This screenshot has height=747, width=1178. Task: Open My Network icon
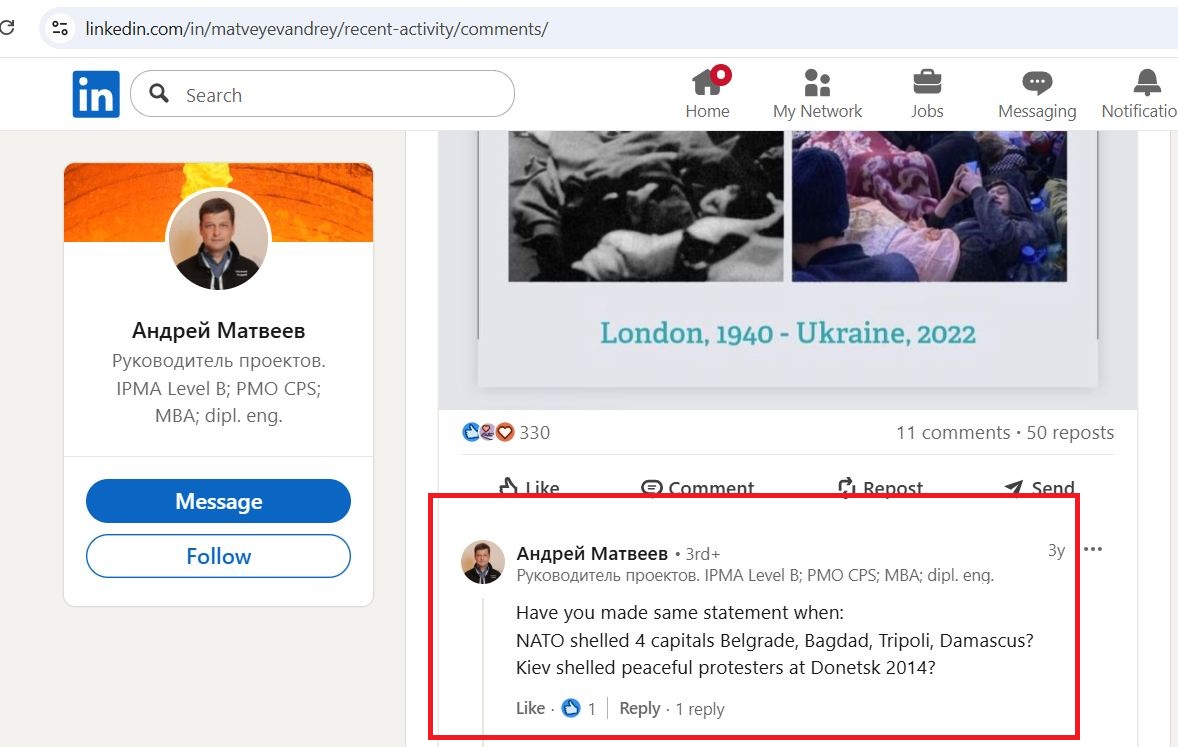click(817, 83)
